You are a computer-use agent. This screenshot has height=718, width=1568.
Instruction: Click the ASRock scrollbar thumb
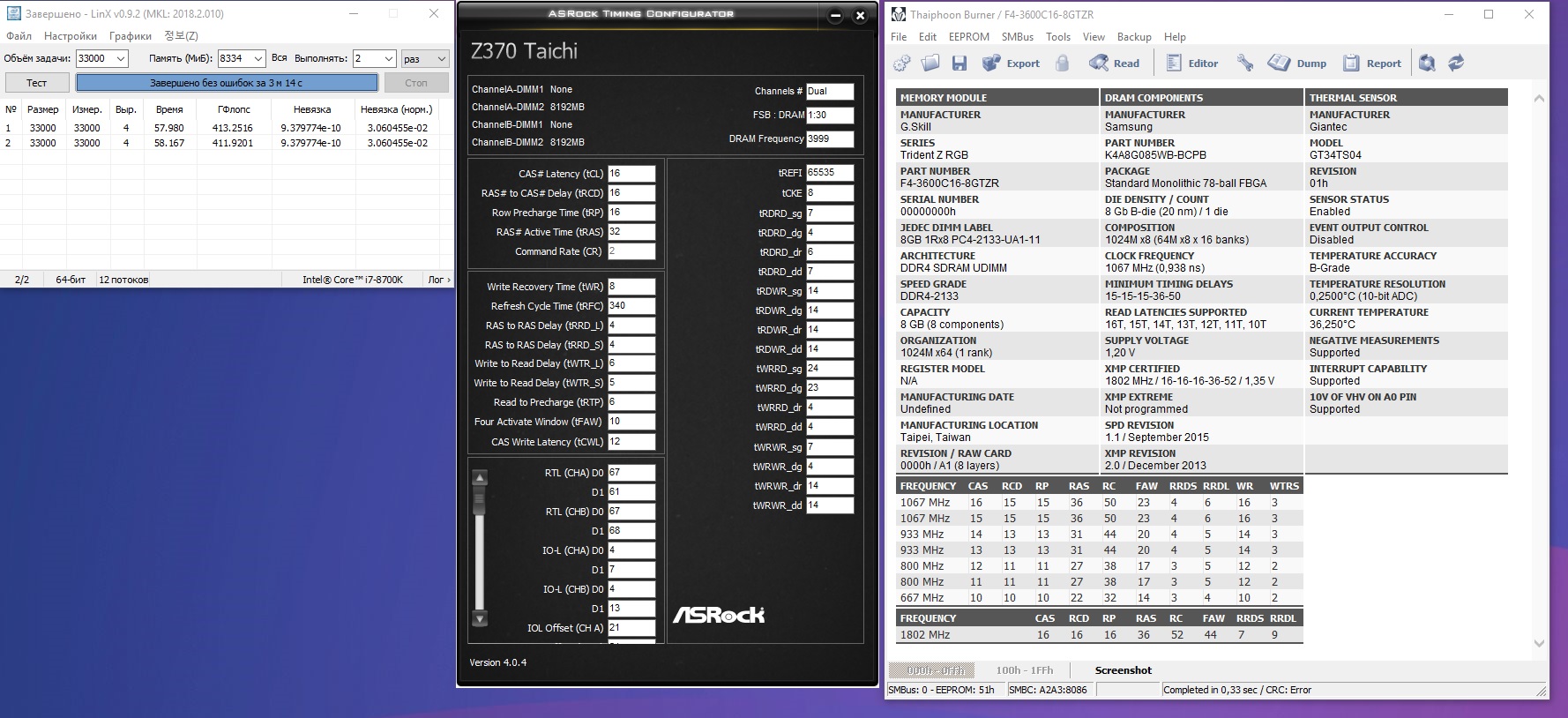480,500
